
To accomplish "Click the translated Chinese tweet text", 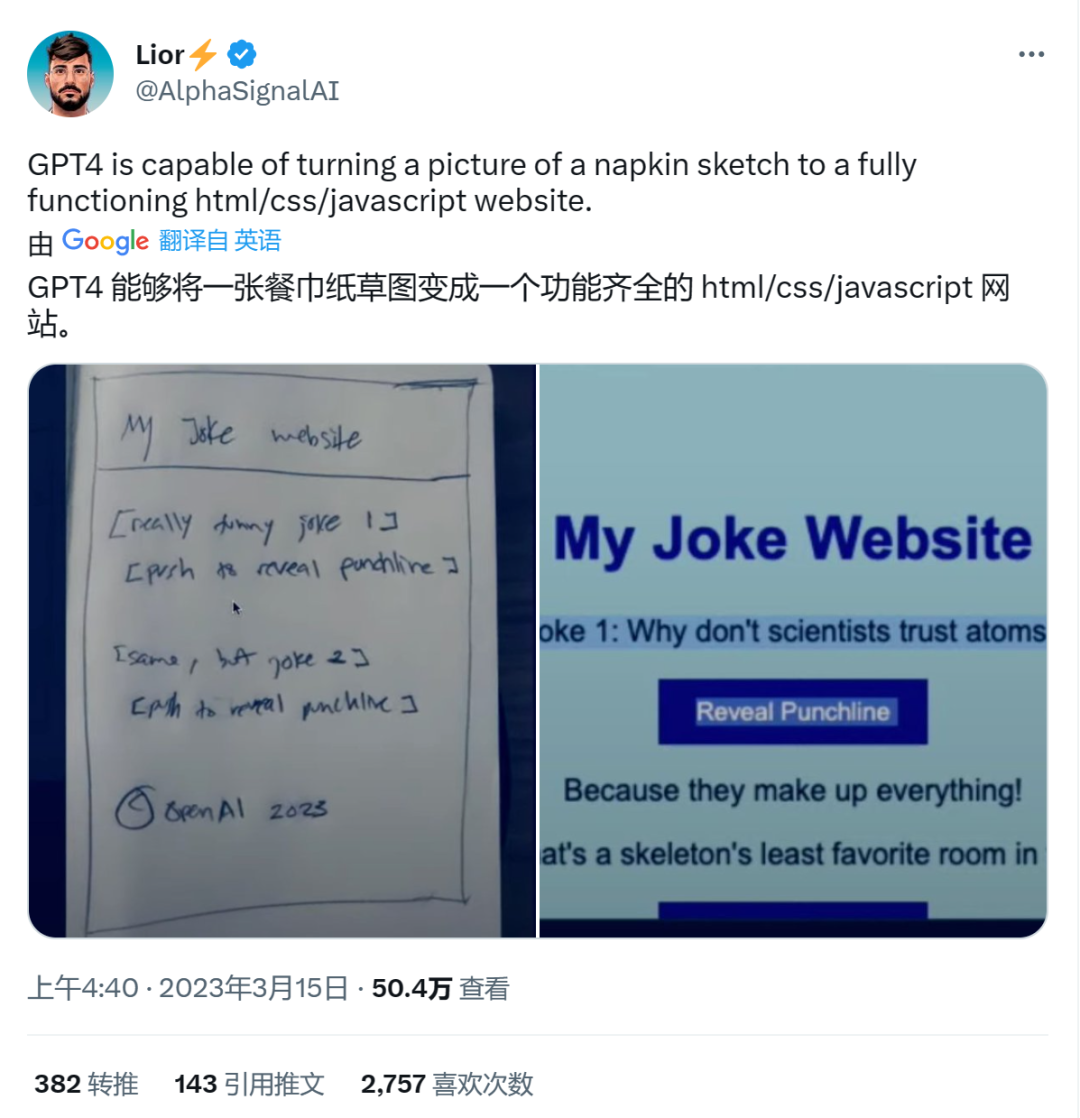I will (x=519, y=305).
